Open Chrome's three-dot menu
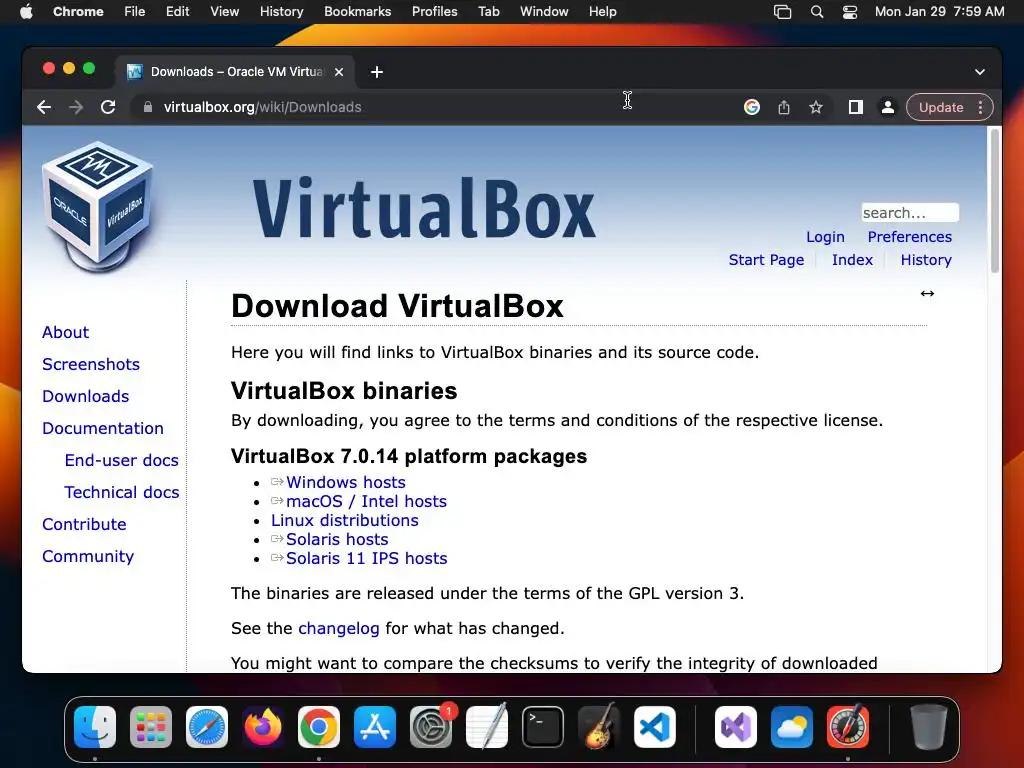Viewport: 1024px width, 768px height. 980,107
